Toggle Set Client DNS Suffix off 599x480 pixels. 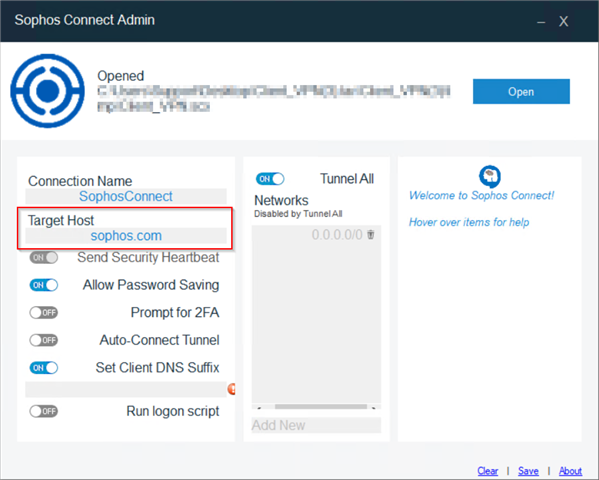coord(44,368)
